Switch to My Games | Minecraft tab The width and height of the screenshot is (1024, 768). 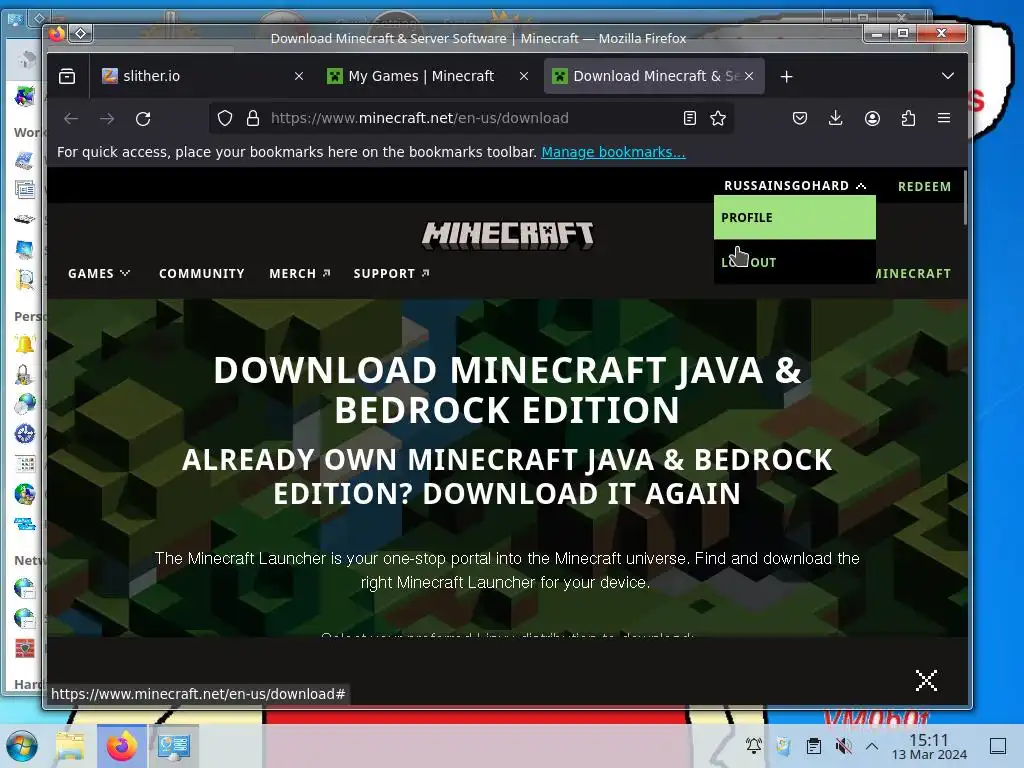(428, 76)
